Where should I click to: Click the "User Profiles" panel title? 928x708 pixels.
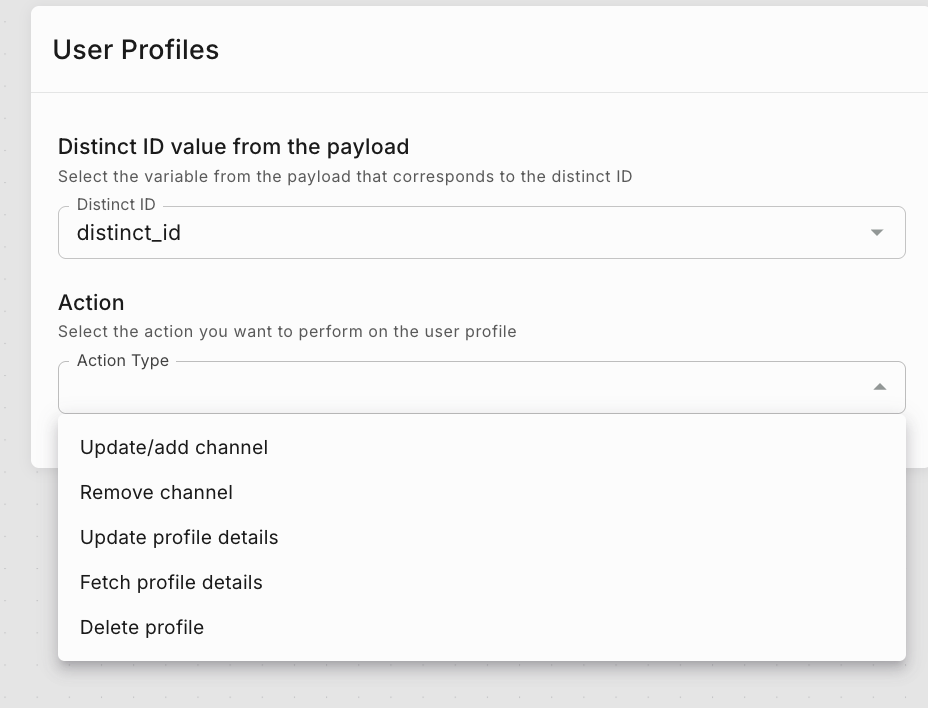(x=136, y=50)
